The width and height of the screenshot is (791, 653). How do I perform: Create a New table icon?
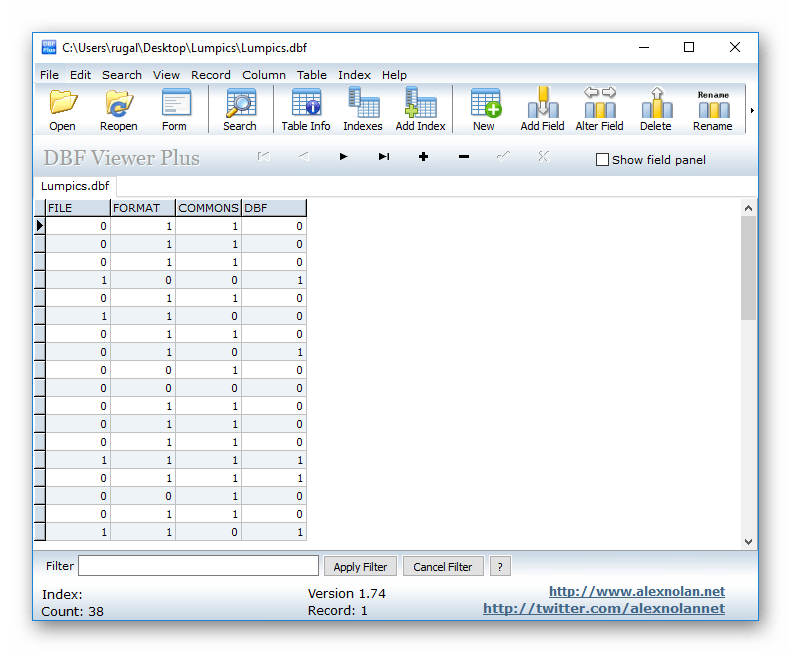coord(484,110)
